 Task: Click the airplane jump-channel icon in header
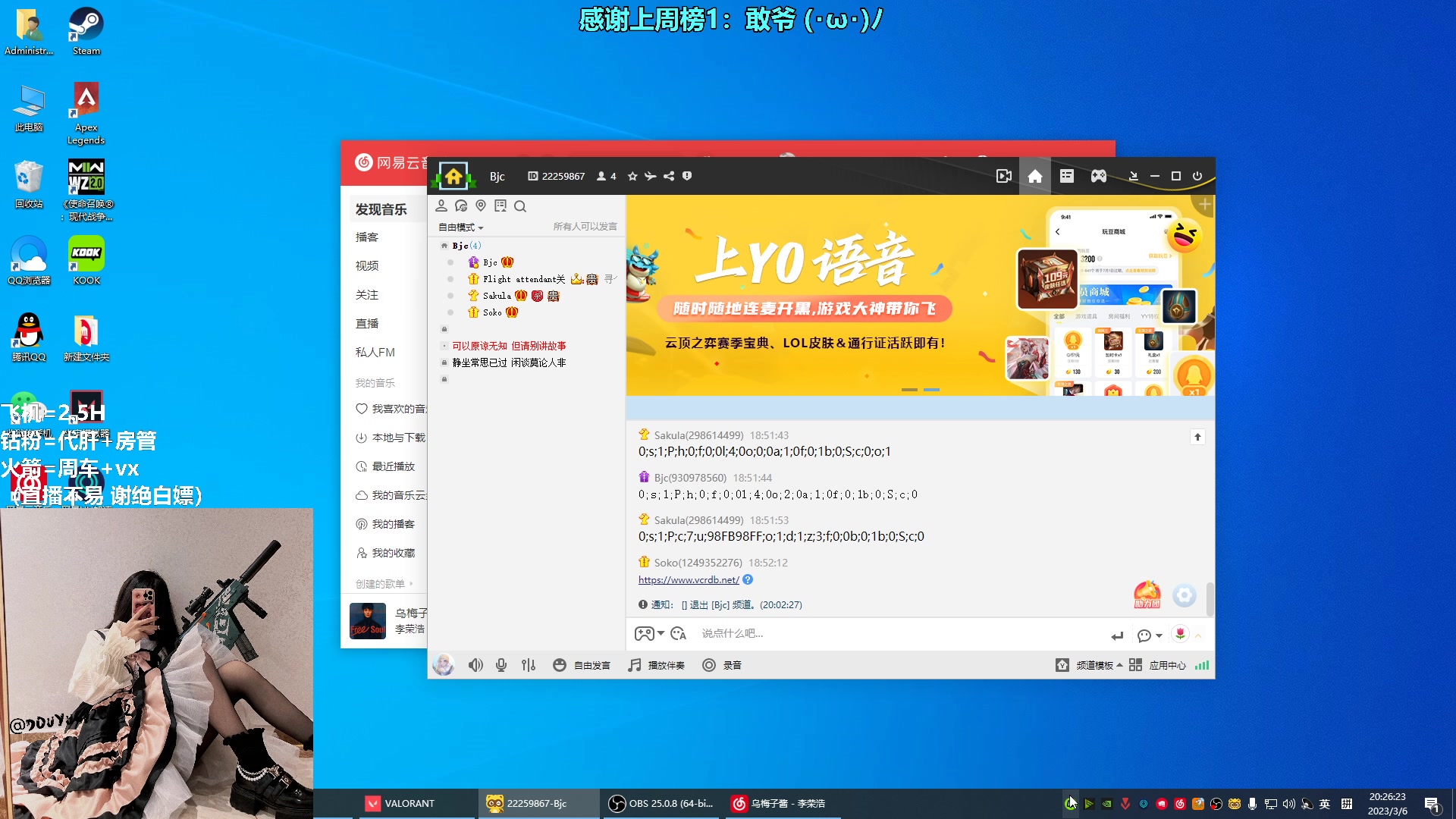pyautogui.click(x=651, y=176)
